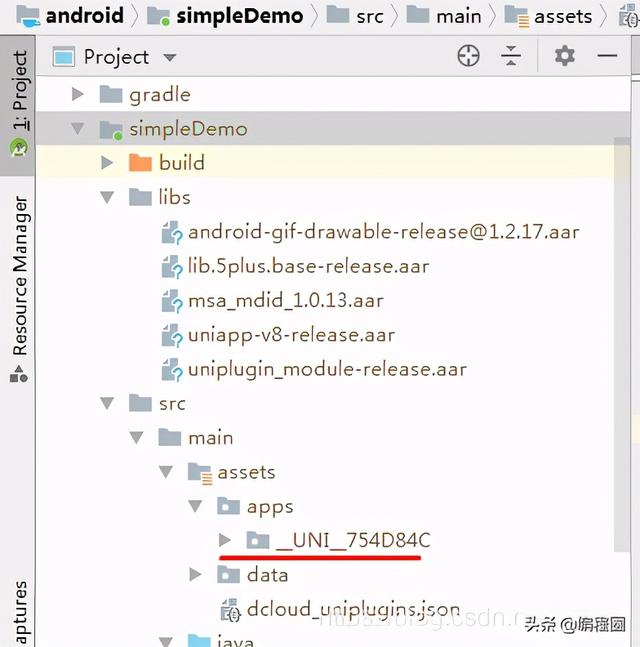Click the data folder icon
The height and width of the screenshot is (647, 640).
(229, 574)
